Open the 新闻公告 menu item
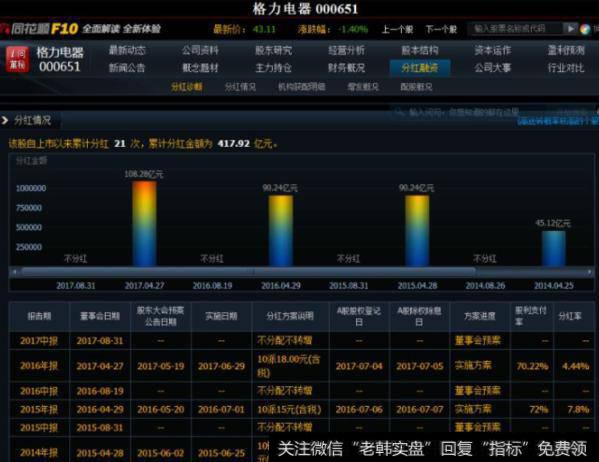The image size is (599, 462). click(127, 68)
